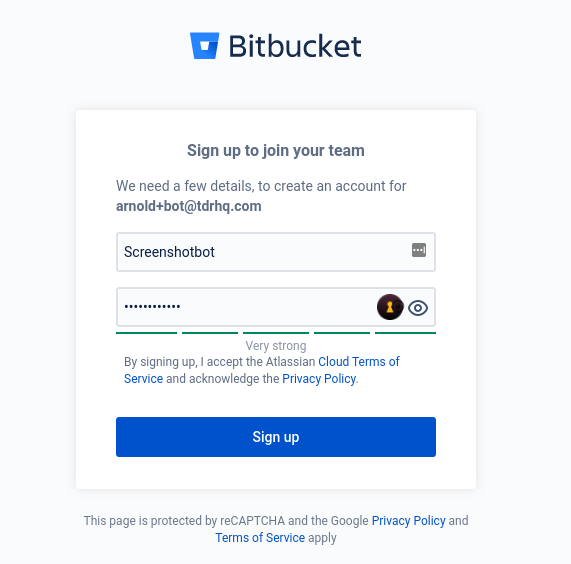571x564 pixels.
Task: Submit the form with the Sign up button
Action: click(276, 437)
